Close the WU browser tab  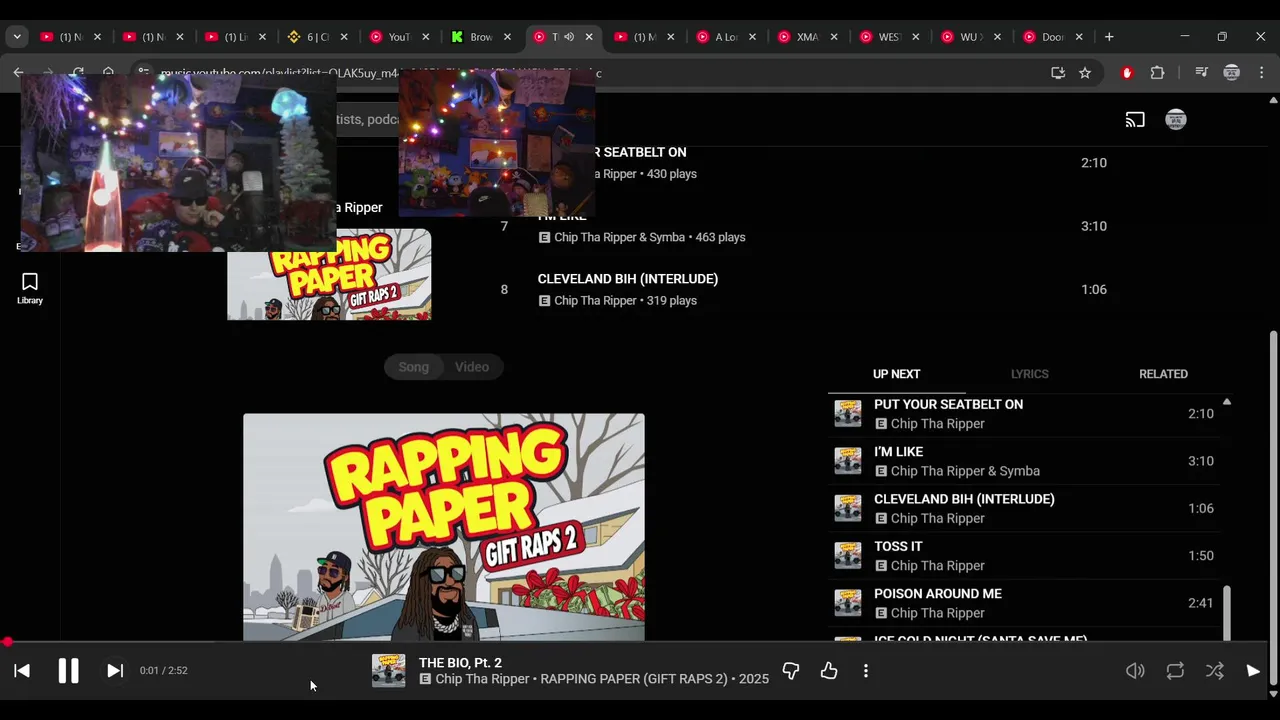click(x=997, y=37)
